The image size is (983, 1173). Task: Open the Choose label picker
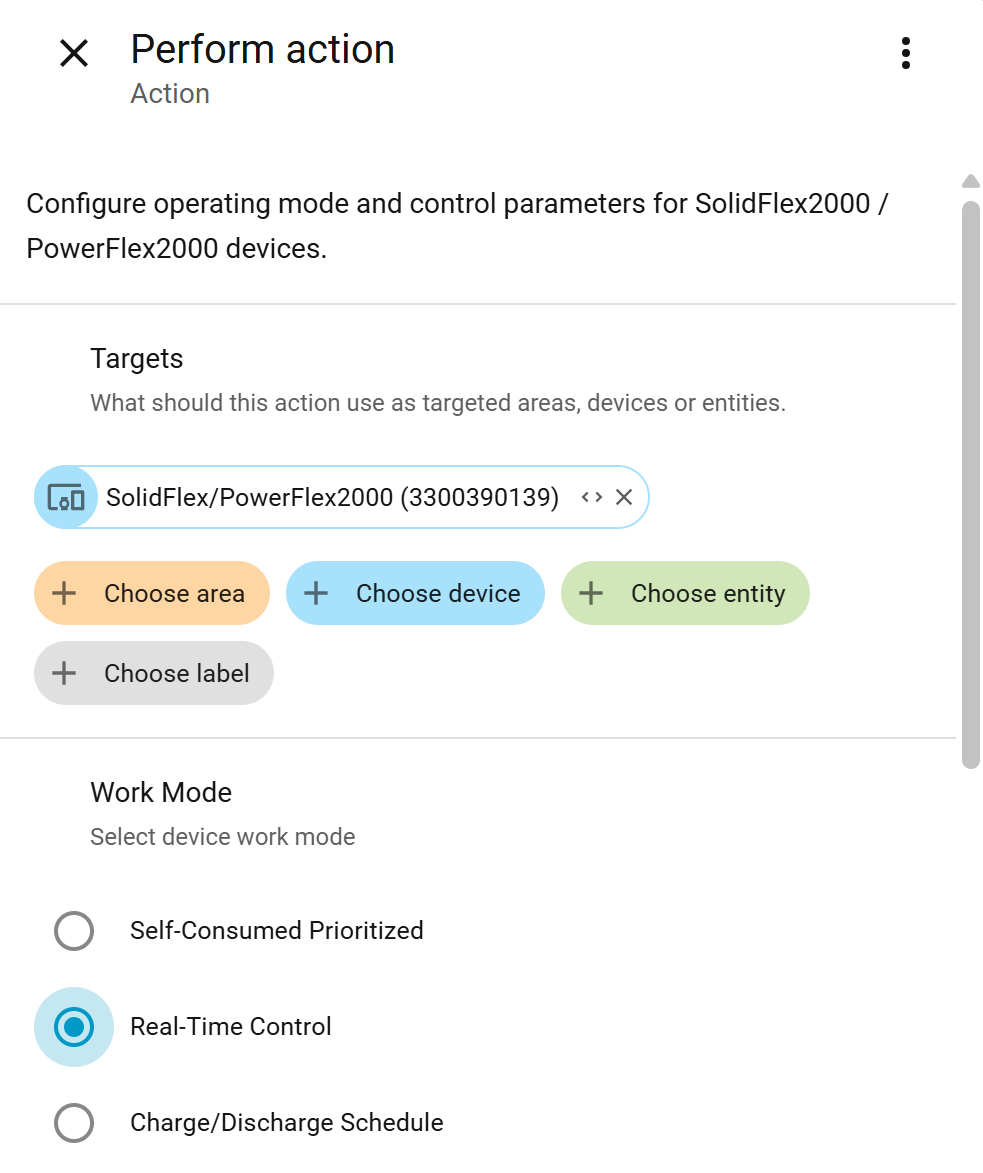point(176,673)
